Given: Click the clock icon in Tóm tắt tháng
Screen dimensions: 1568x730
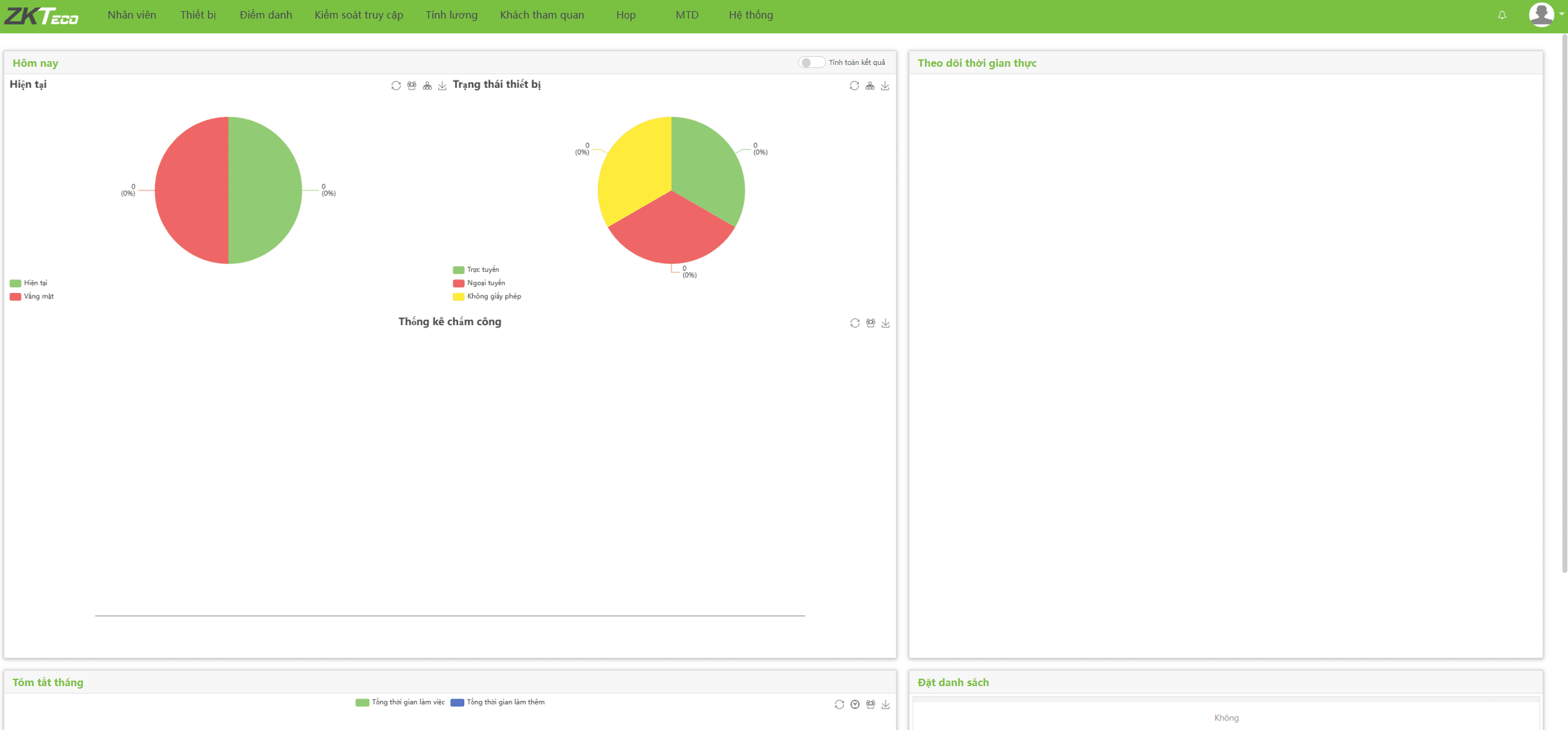Looking at the screenshot, I should click(x=854, y=705).
